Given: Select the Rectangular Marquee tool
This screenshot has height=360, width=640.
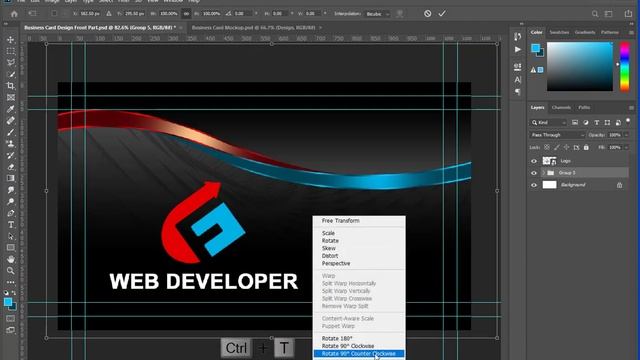Looking at the screenshot, I should pos(11,51).
